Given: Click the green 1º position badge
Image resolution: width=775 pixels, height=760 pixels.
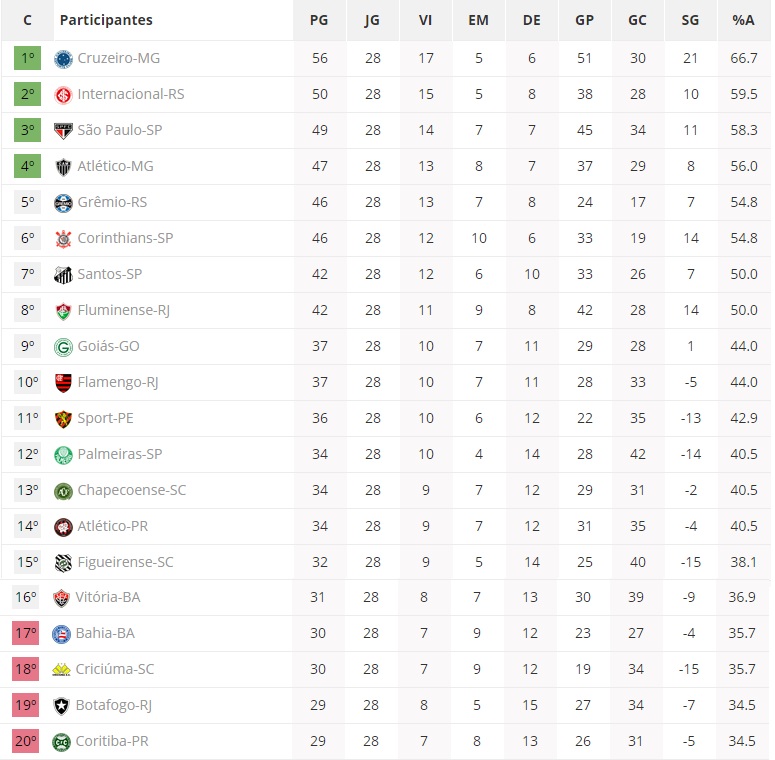Looking at the screenshot, I should click(x=27, y=58).
